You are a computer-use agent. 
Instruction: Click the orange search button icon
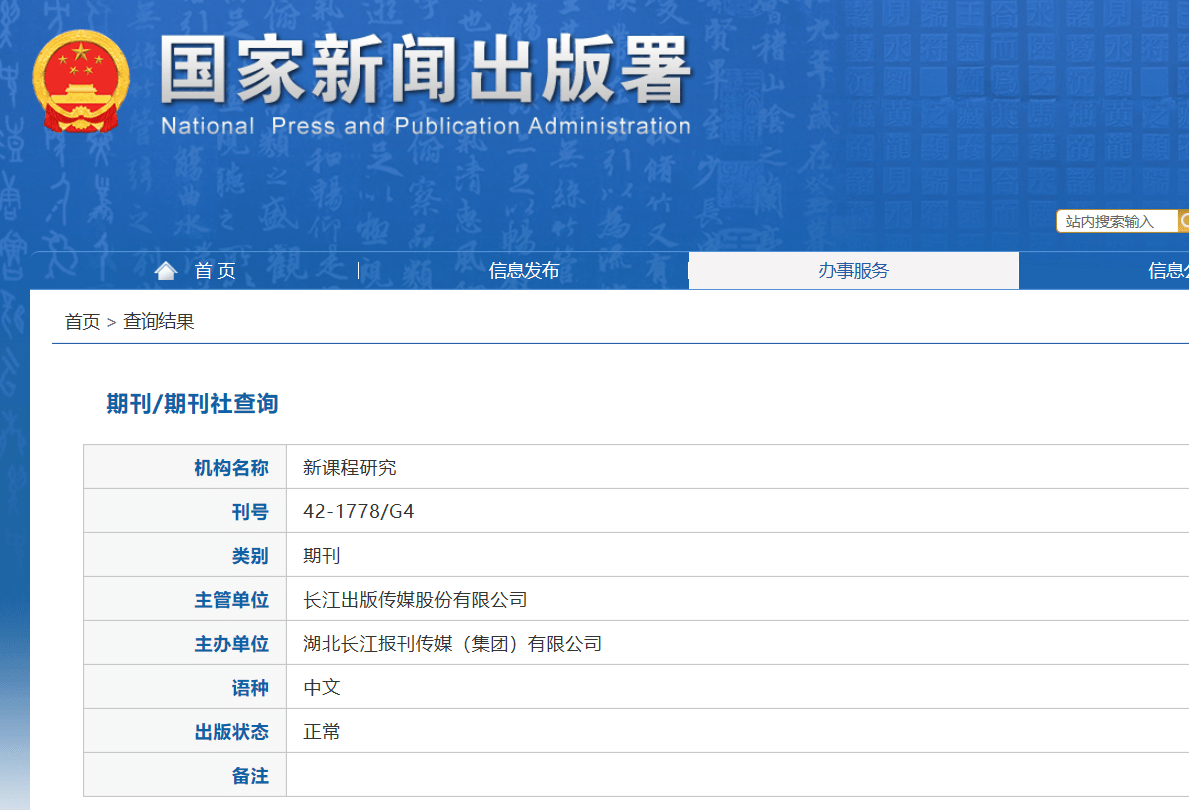click(x=1184, y=221)
